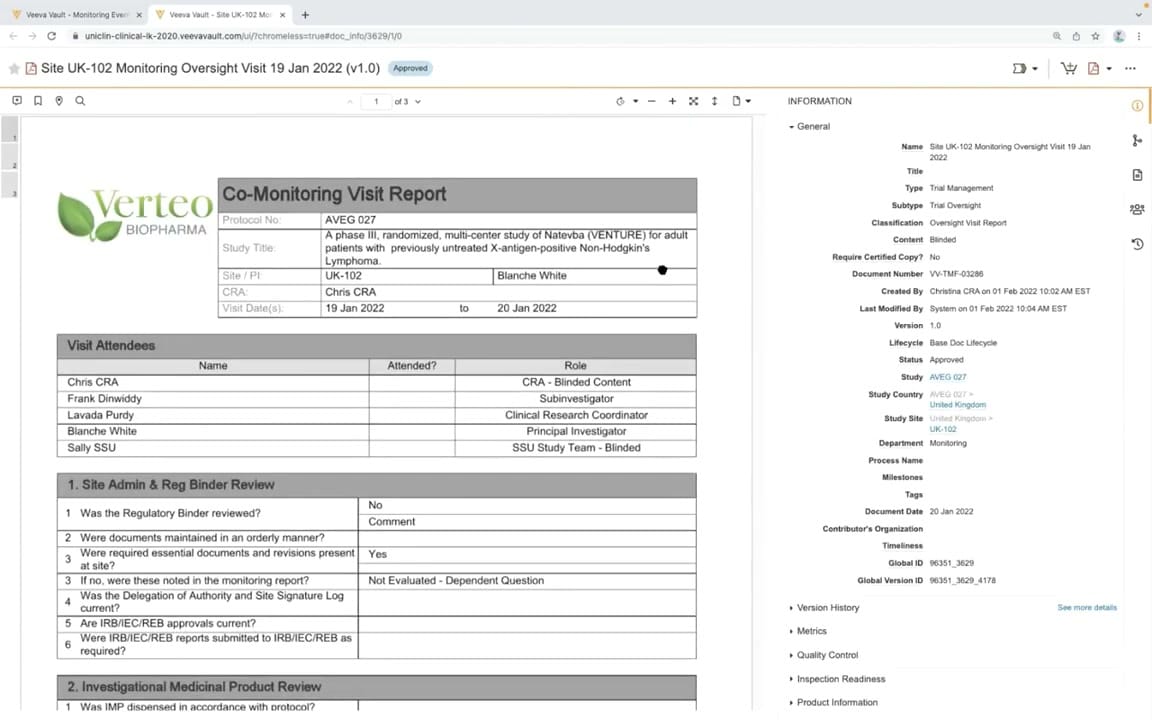This screenshot has height=720, width=1152.
Task: Click 'Not Evaluated - Dependent Question' answer cell
Action: (527, 580)
